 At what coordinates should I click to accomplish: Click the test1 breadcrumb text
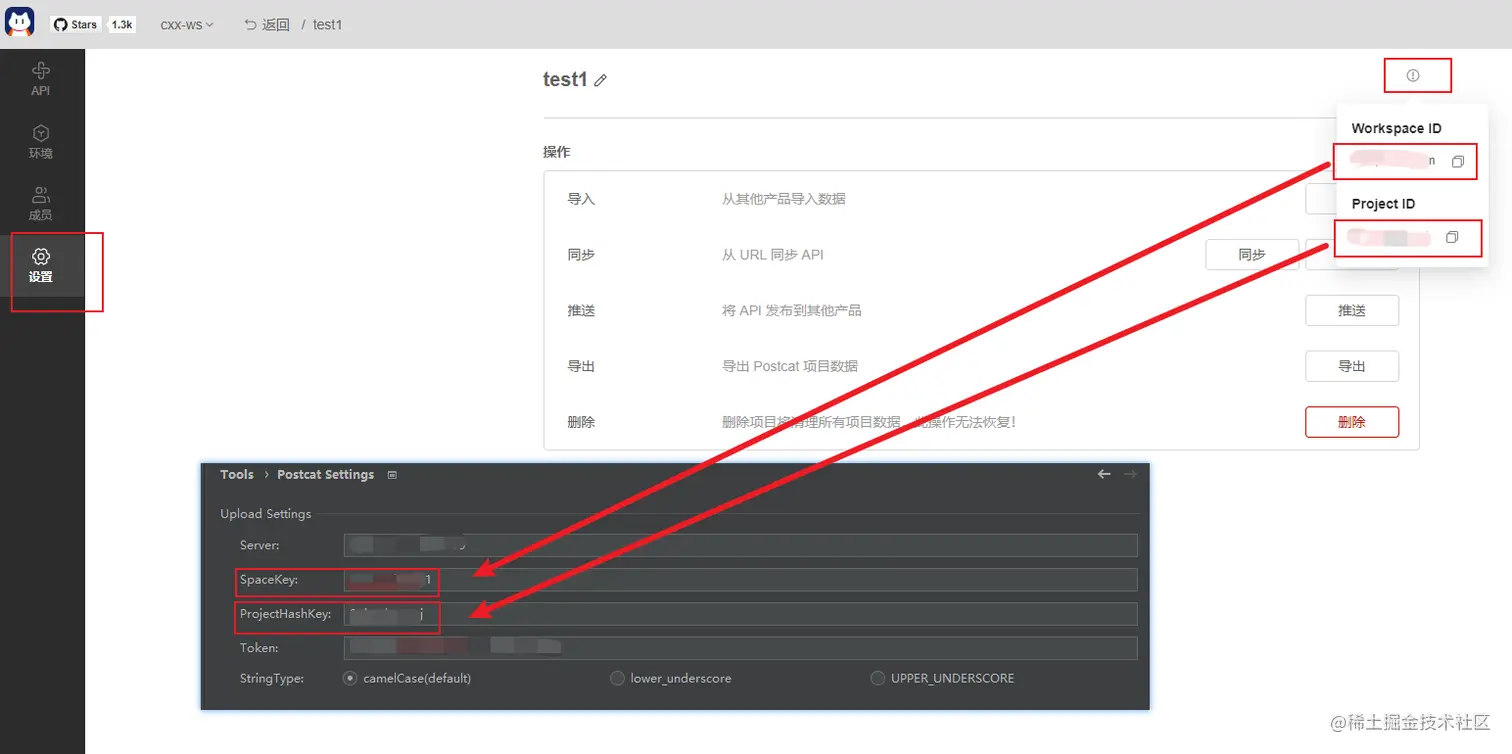(327, 24)
